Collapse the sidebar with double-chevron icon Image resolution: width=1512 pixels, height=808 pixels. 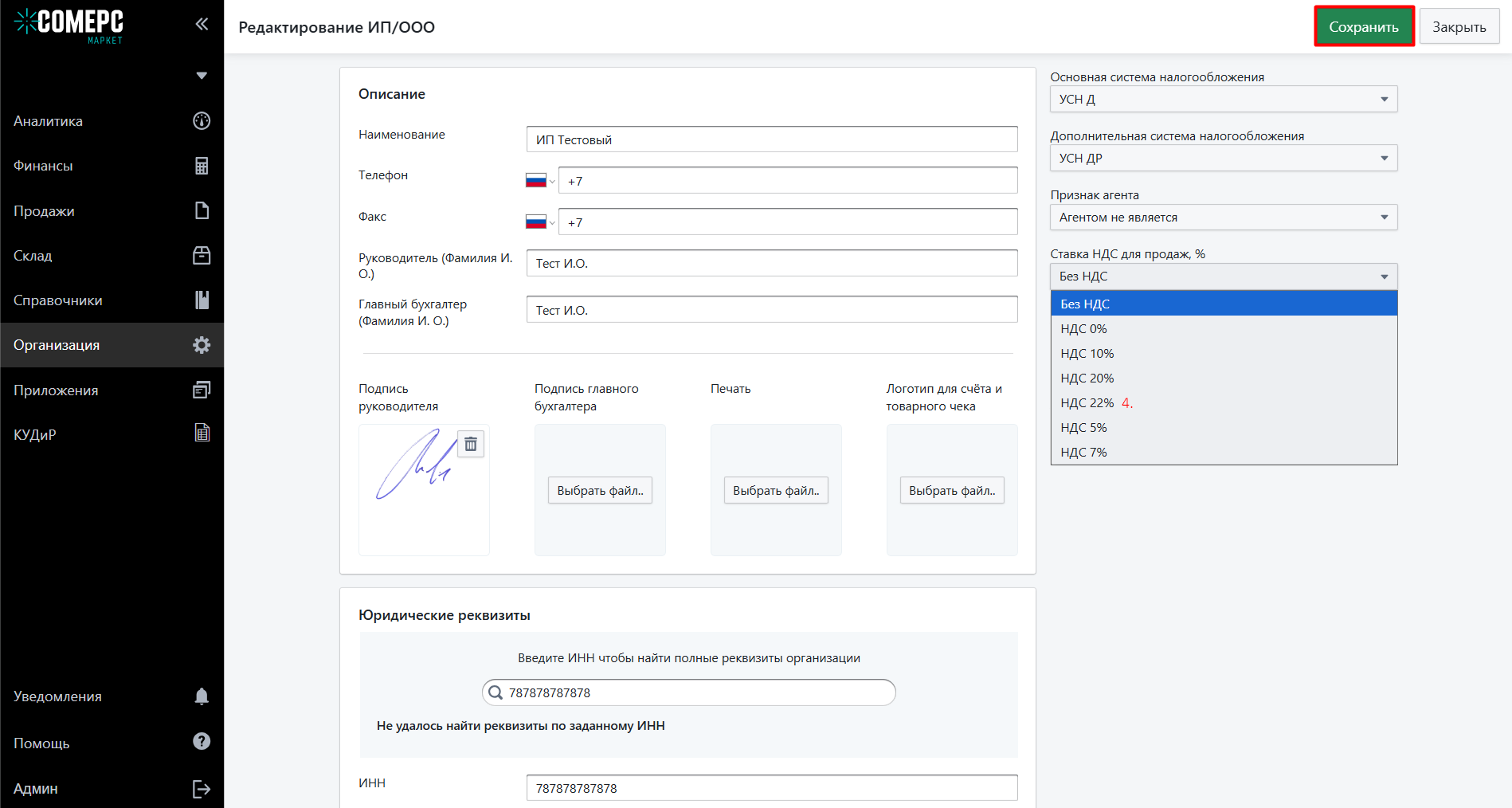(202, 24)
